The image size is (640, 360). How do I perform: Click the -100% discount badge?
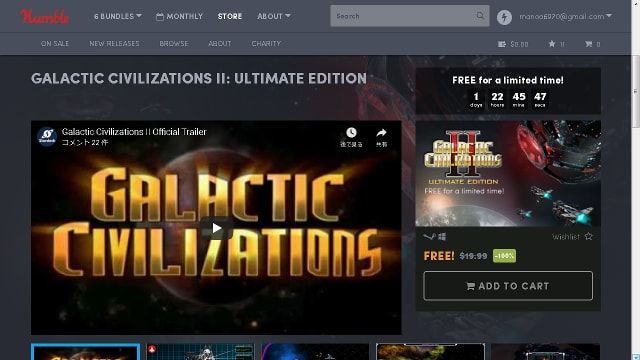tap(504, 256)
